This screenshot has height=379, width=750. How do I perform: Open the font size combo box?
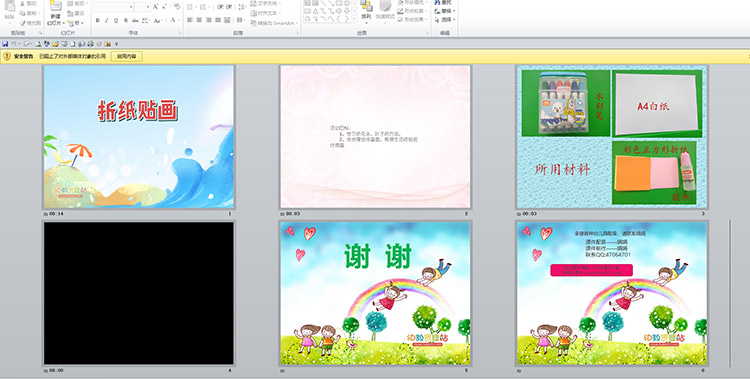click(x=143, y=7)
